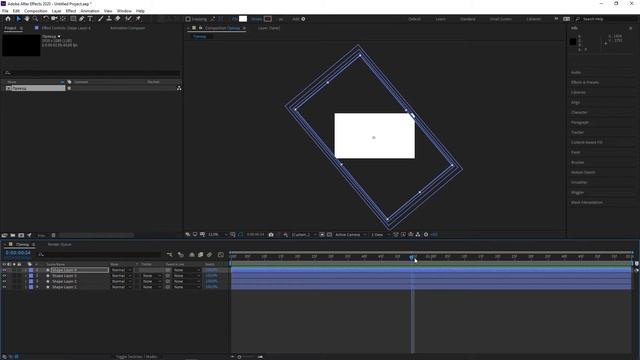
Task: Open the composition mini-flowchart in the timeline
Action: coord(169,255)
